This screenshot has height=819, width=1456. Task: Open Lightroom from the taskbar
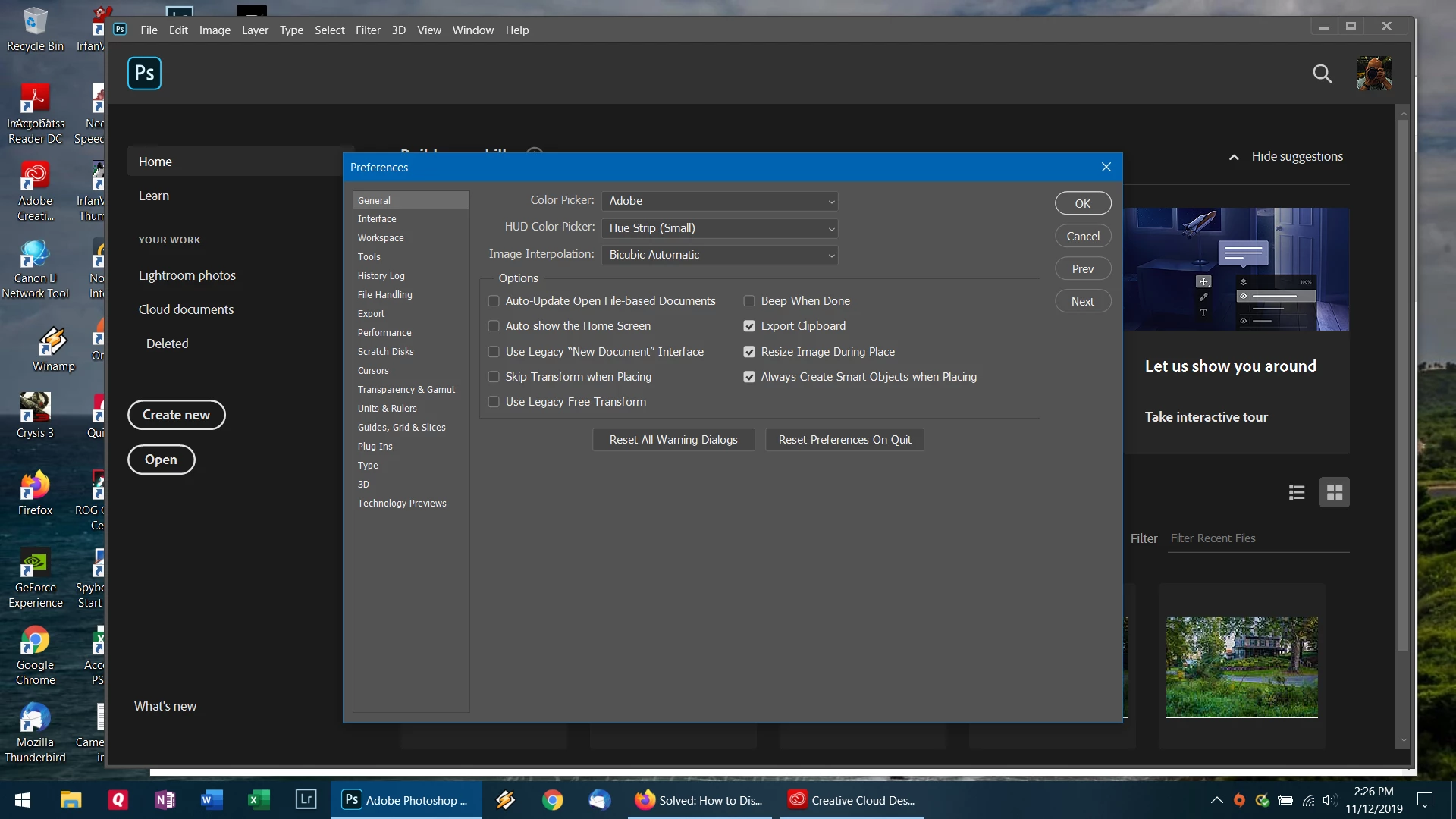tap(306, 799)
